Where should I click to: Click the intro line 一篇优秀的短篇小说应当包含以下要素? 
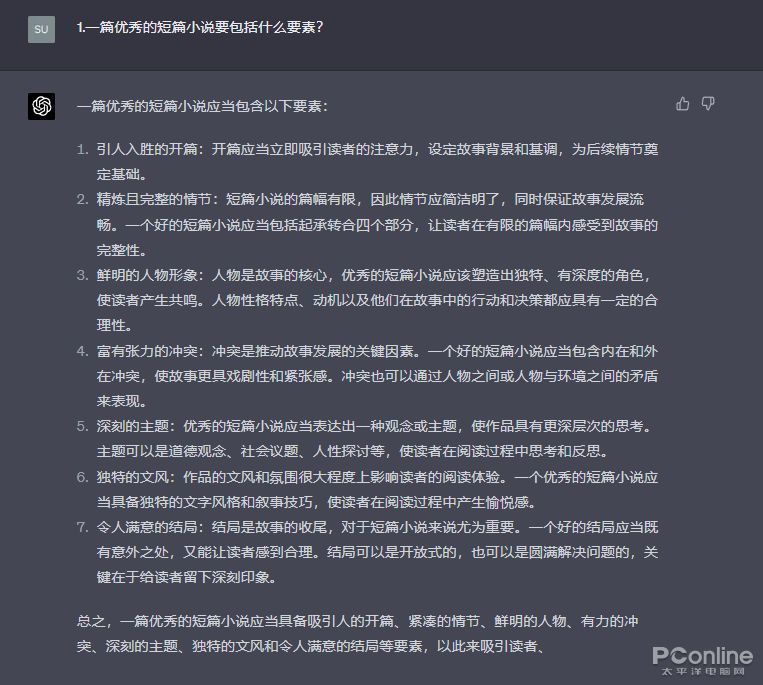pos(202,106)
